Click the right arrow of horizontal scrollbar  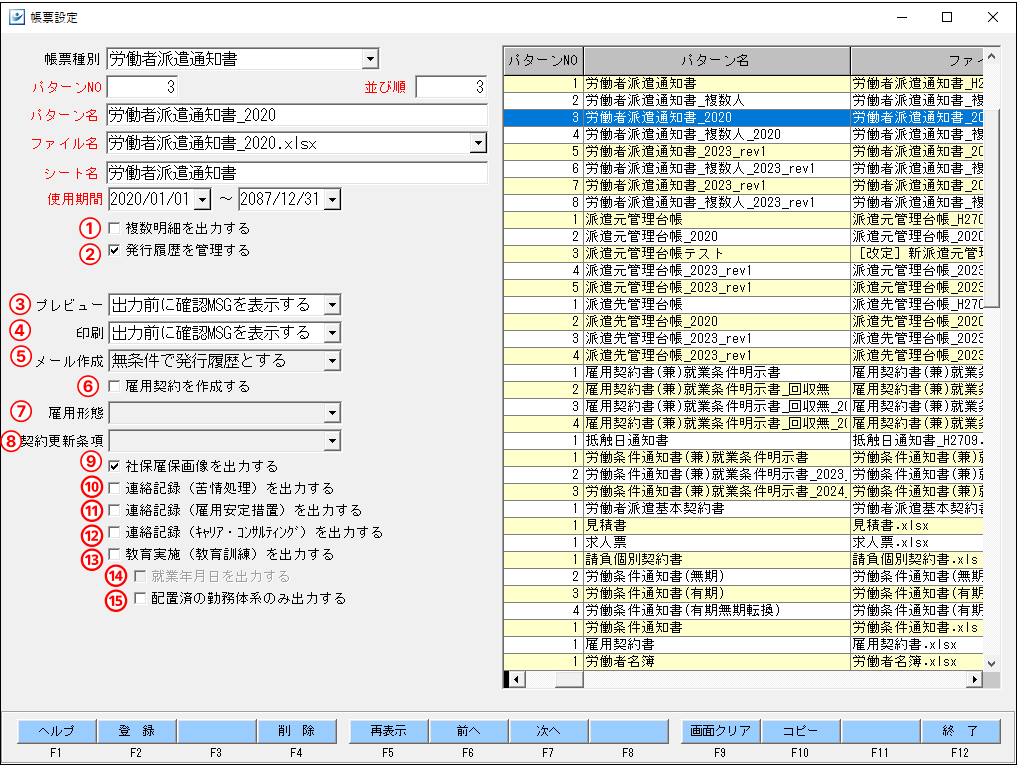[975, 679]
